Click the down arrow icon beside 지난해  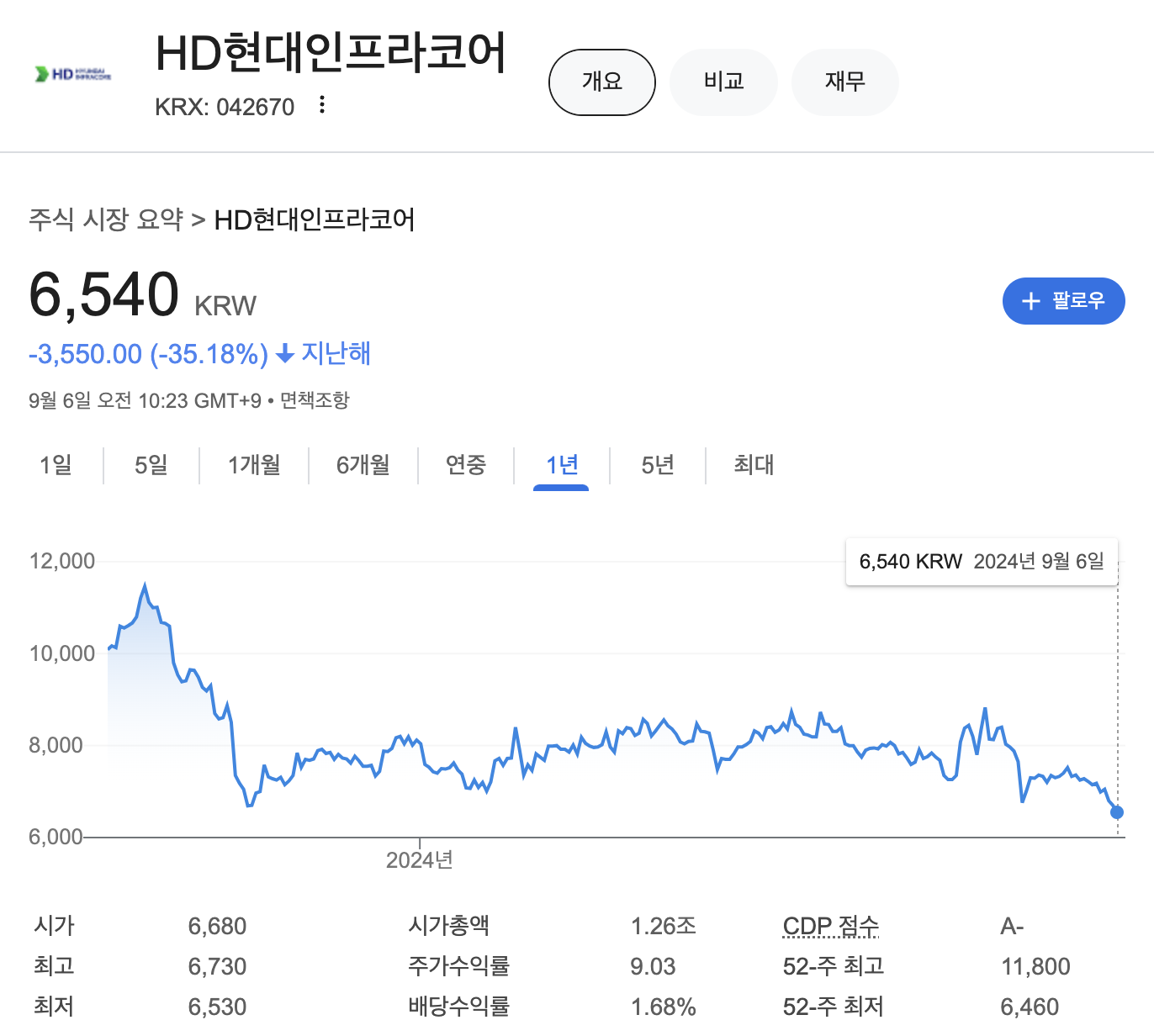tap(285, 354)
